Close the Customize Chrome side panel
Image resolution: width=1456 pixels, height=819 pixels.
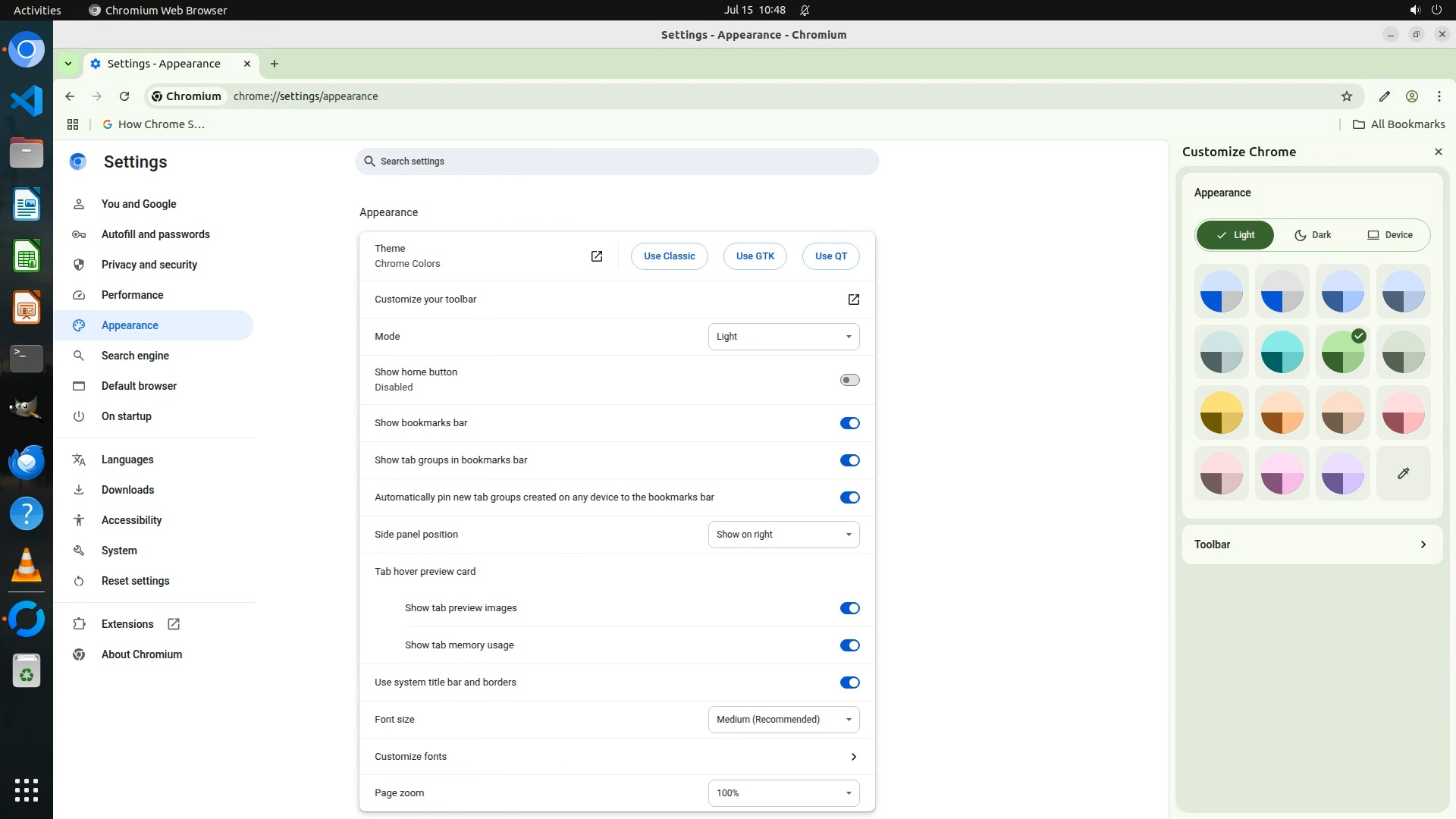(x=1439, y=152)
